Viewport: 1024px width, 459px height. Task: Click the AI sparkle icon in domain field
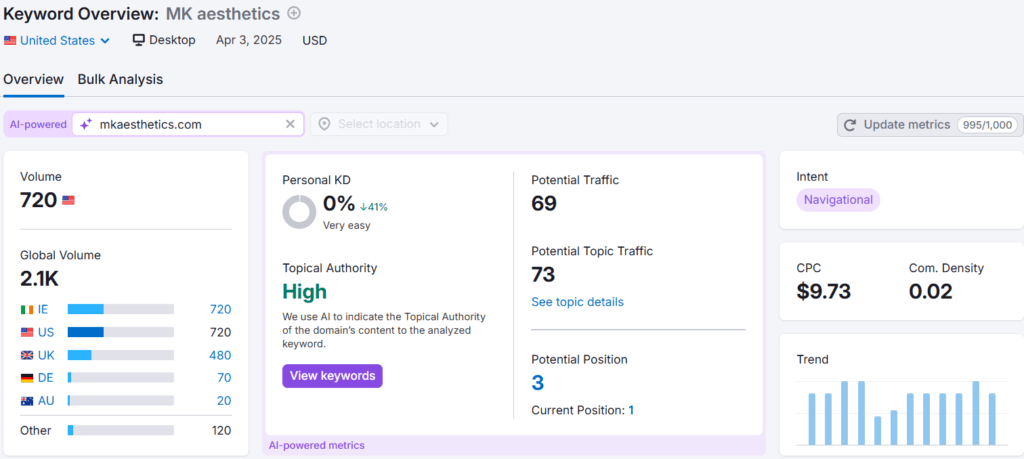coord(86,124)
